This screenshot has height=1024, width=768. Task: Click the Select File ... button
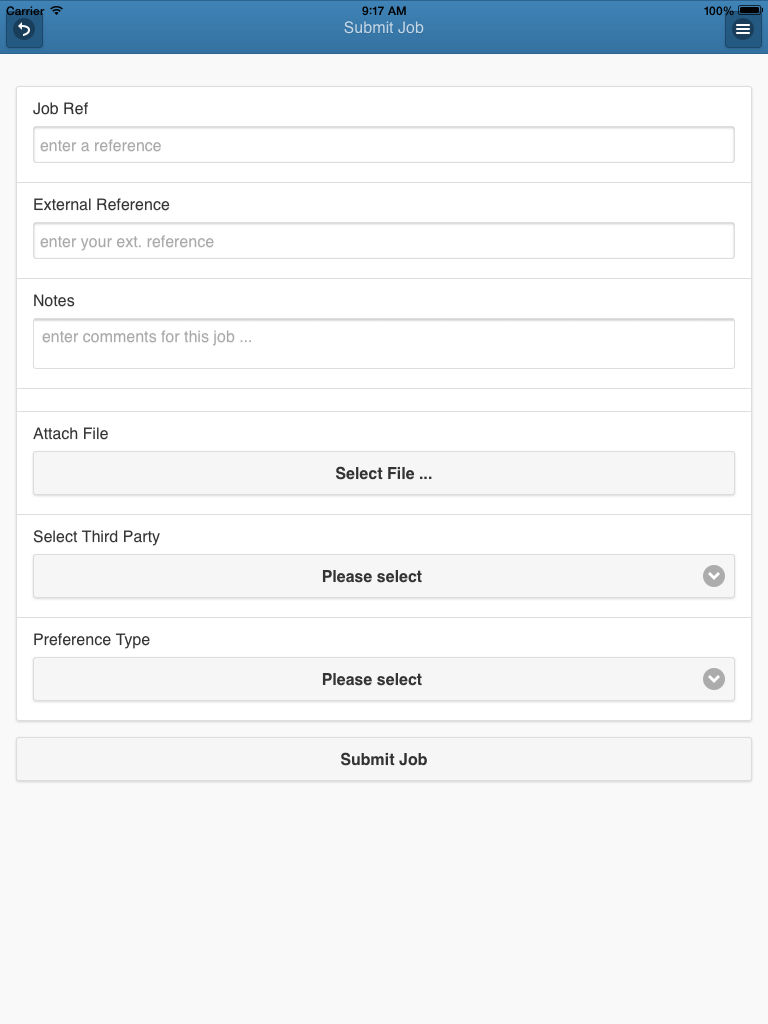coord(384,473)
